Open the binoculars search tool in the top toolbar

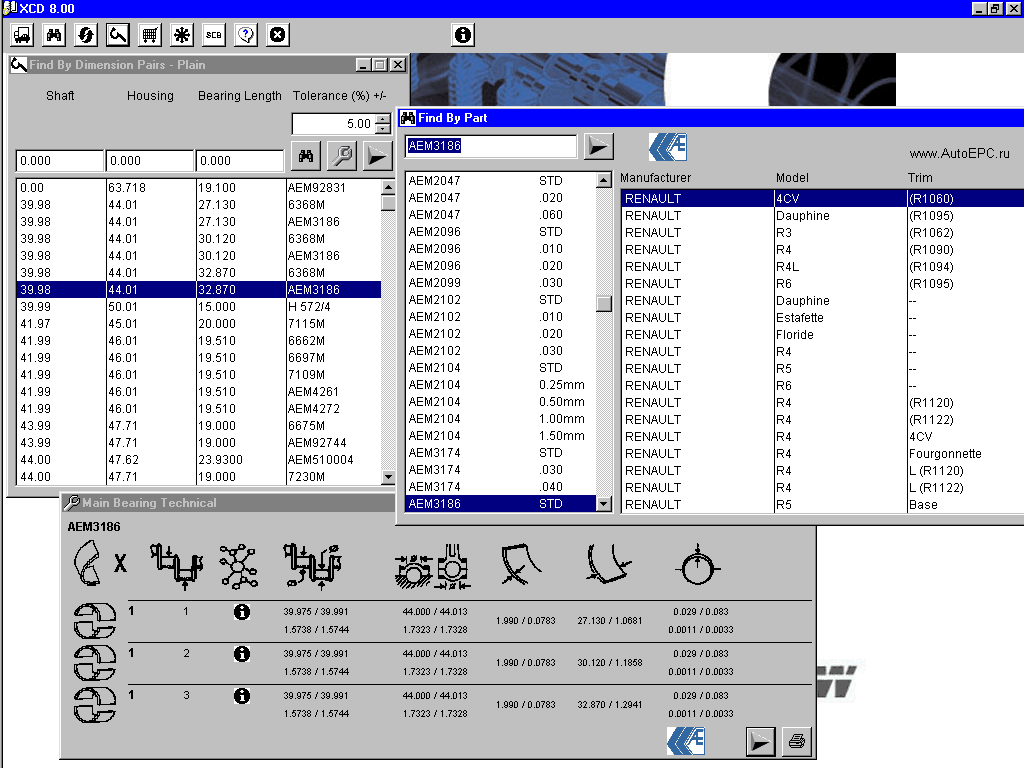pos(54,35)
